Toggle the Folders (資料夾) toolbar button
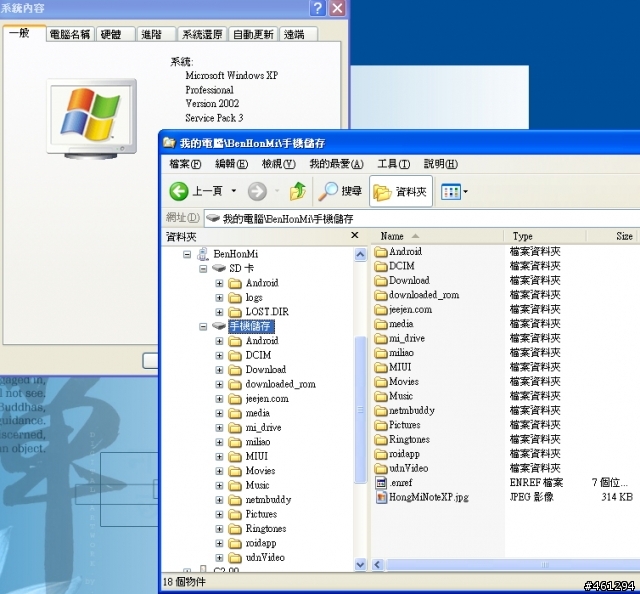This screenshot has height=594, width=640. (x=400, y=191)
